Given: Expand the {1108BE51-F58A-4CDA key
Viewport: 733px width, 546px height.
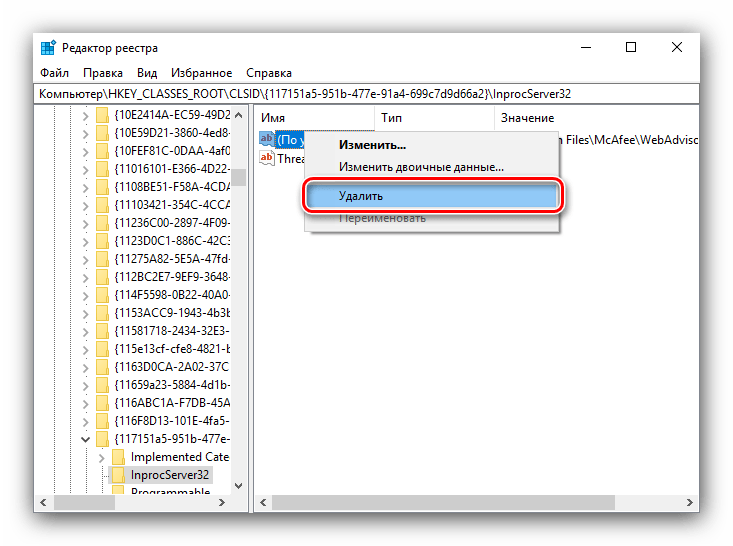Looking at the screenshot, I should 86,188.
